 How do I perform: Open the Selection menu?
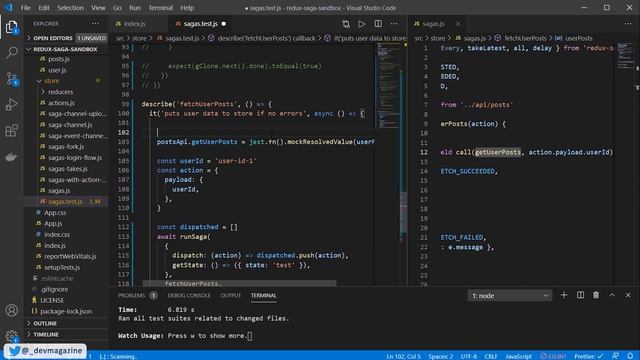click(70, 8)
